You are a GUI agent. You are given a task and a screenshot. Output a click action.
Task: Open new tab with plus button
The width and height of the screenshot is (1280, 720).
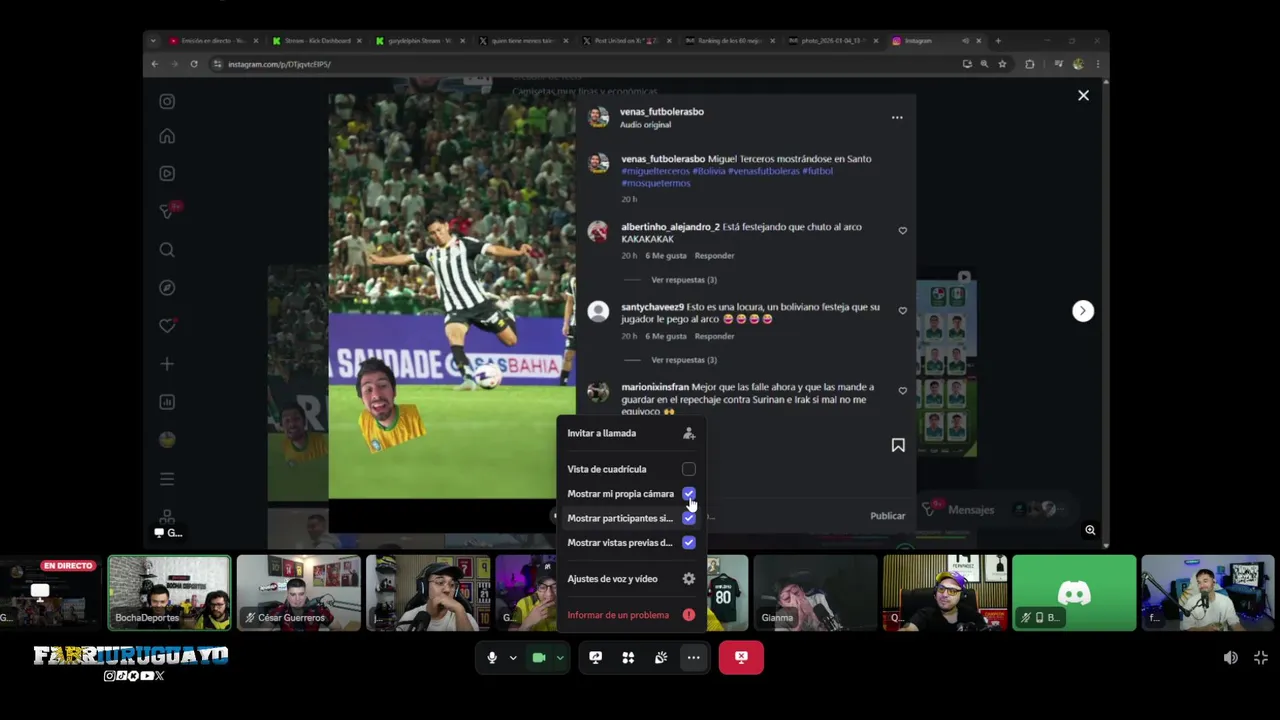click(998, 41)
